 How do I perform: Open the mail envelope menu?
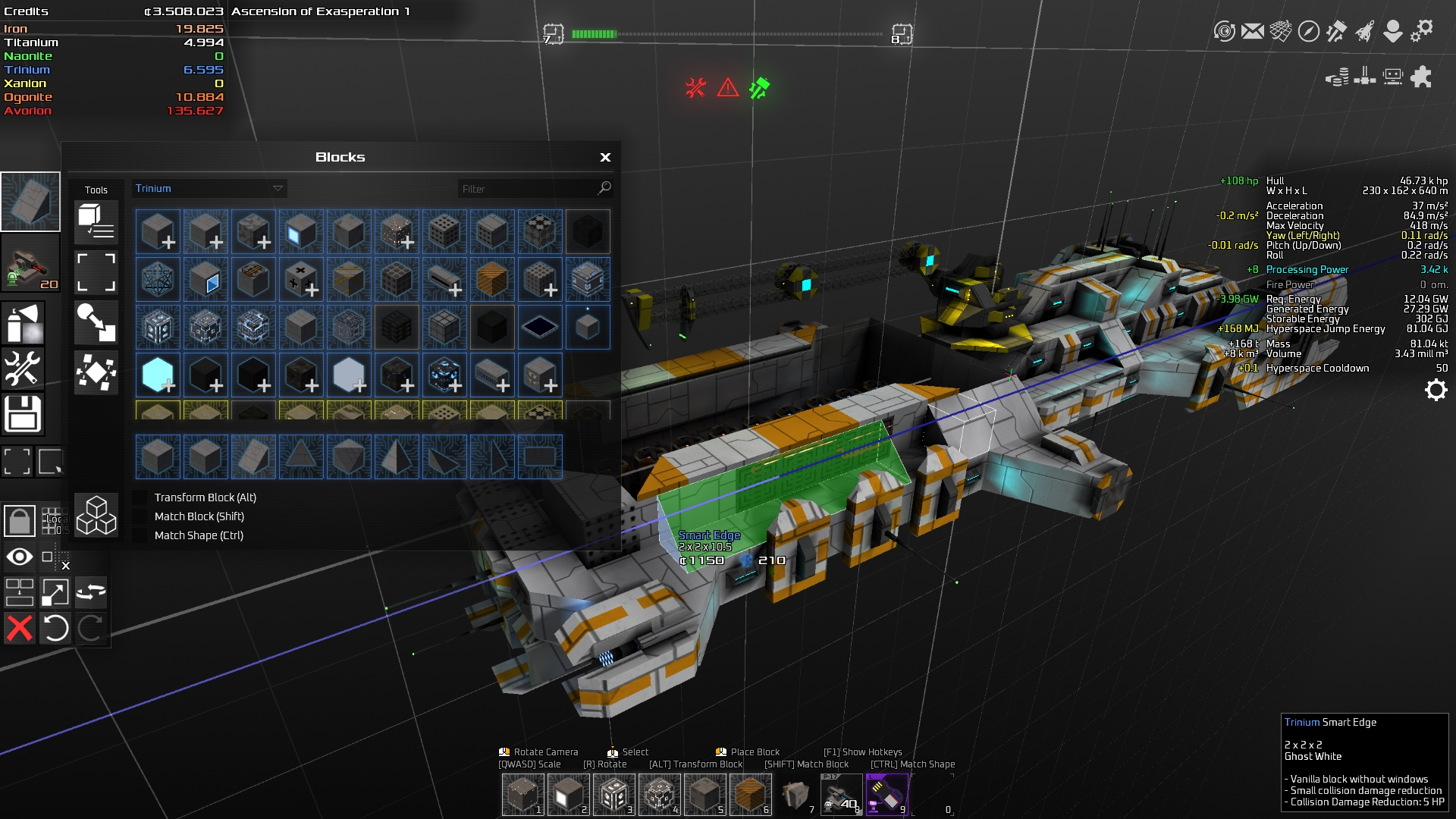[x=1253, y=31]
